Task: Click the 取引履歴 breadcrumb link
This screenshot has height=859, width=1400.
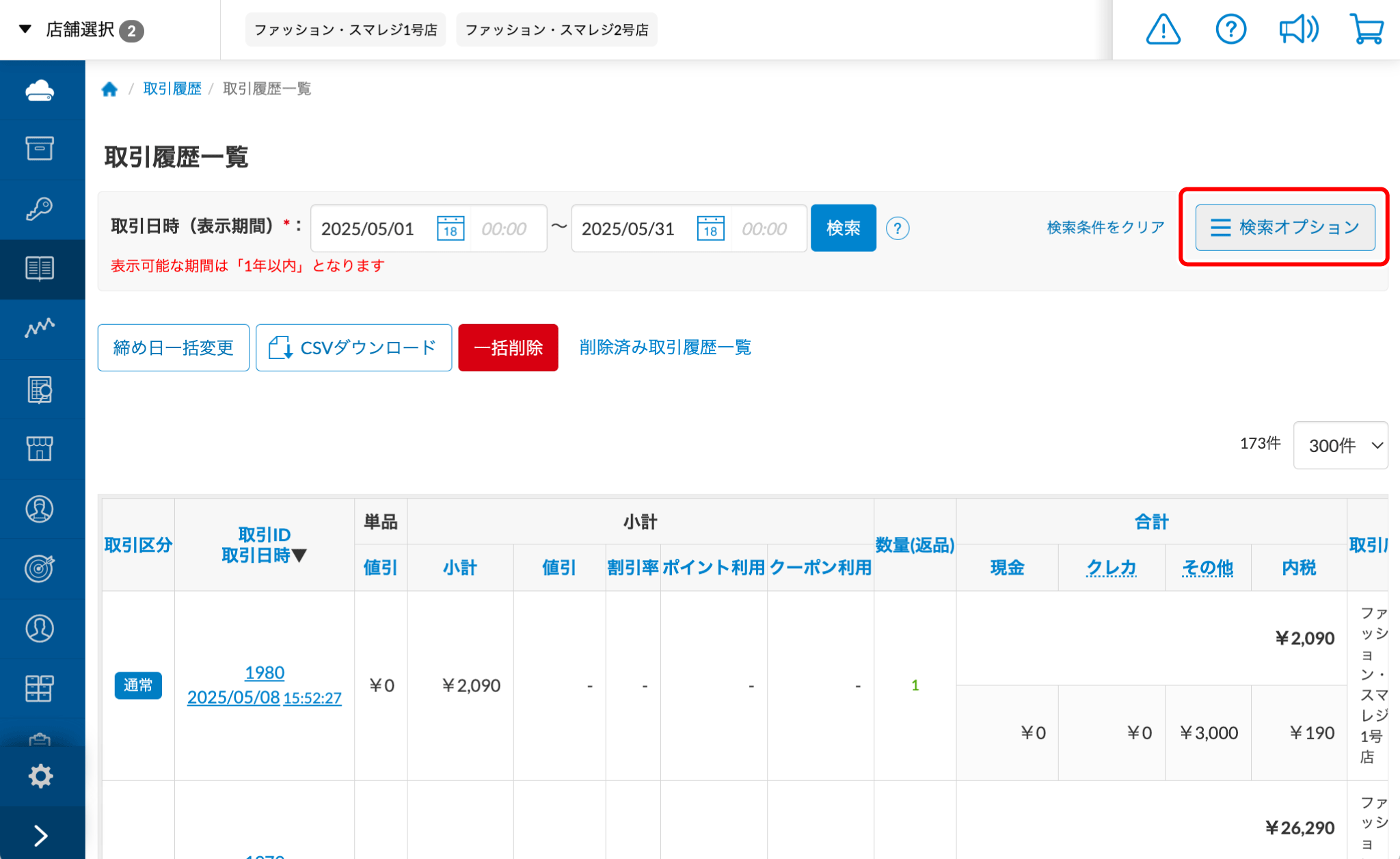Action: pos(172,88)
